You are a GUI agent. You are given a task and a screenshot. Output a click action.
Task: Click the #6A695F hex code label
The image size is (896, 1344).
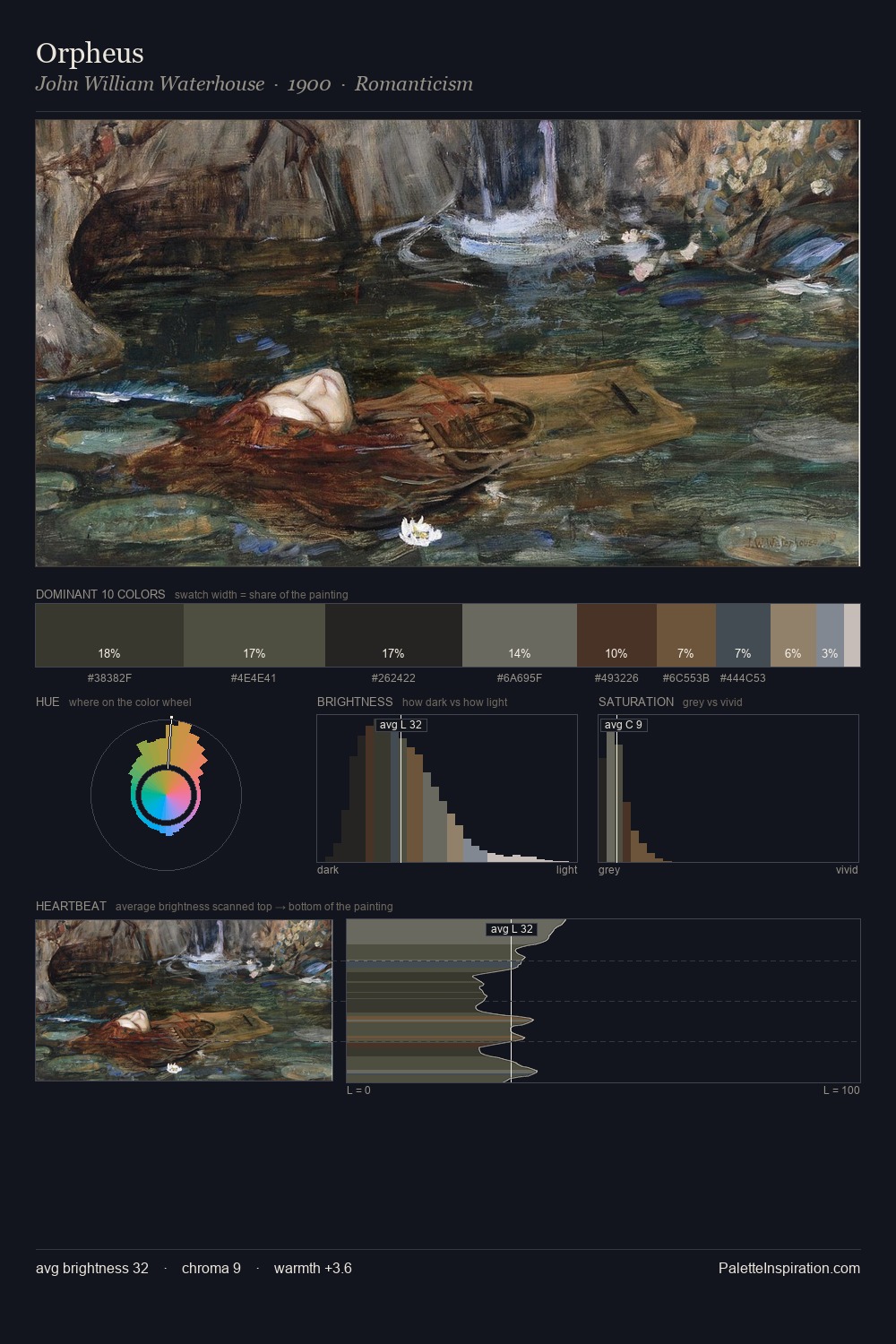pyautogui.click(x=519, y=678)
